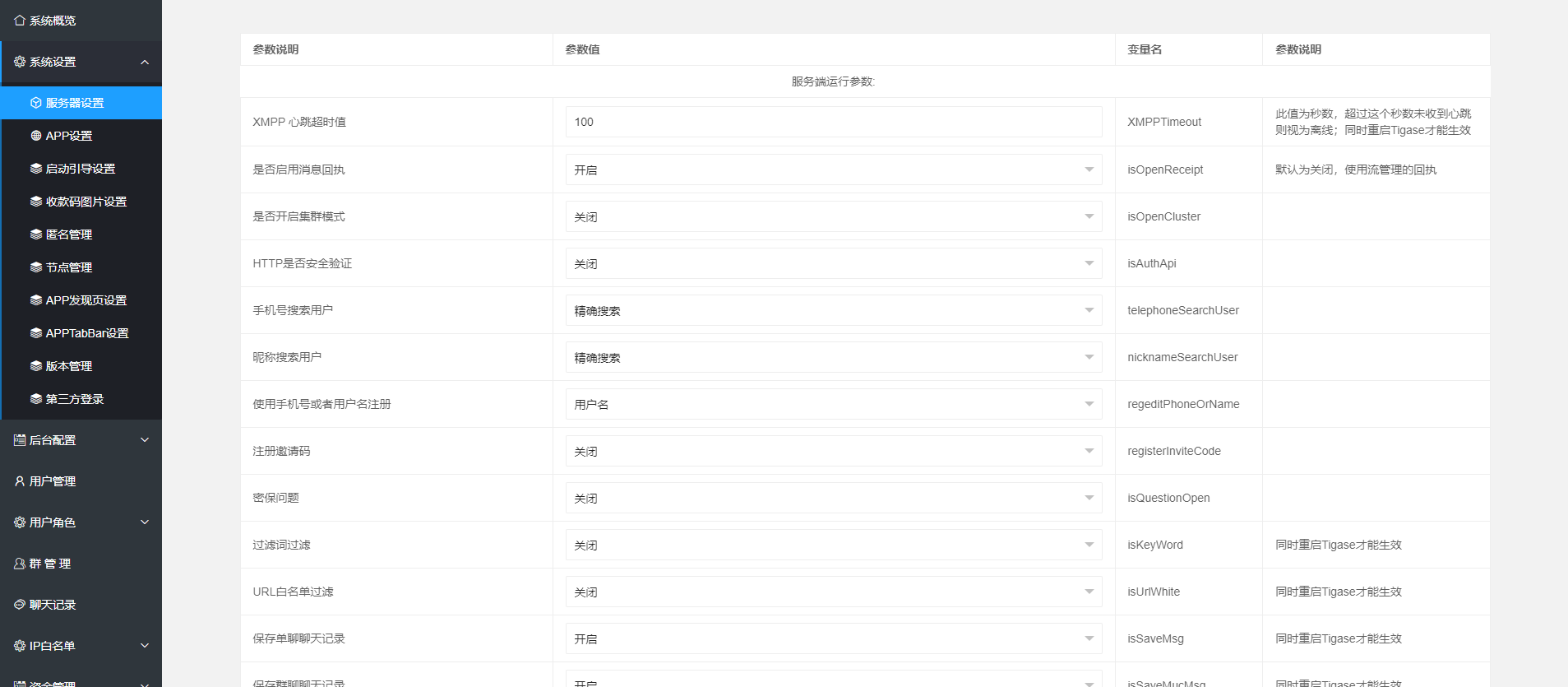Click the nicknameSearchUser variable name
Screen dimensions: 1568x687
point(1182,357)
